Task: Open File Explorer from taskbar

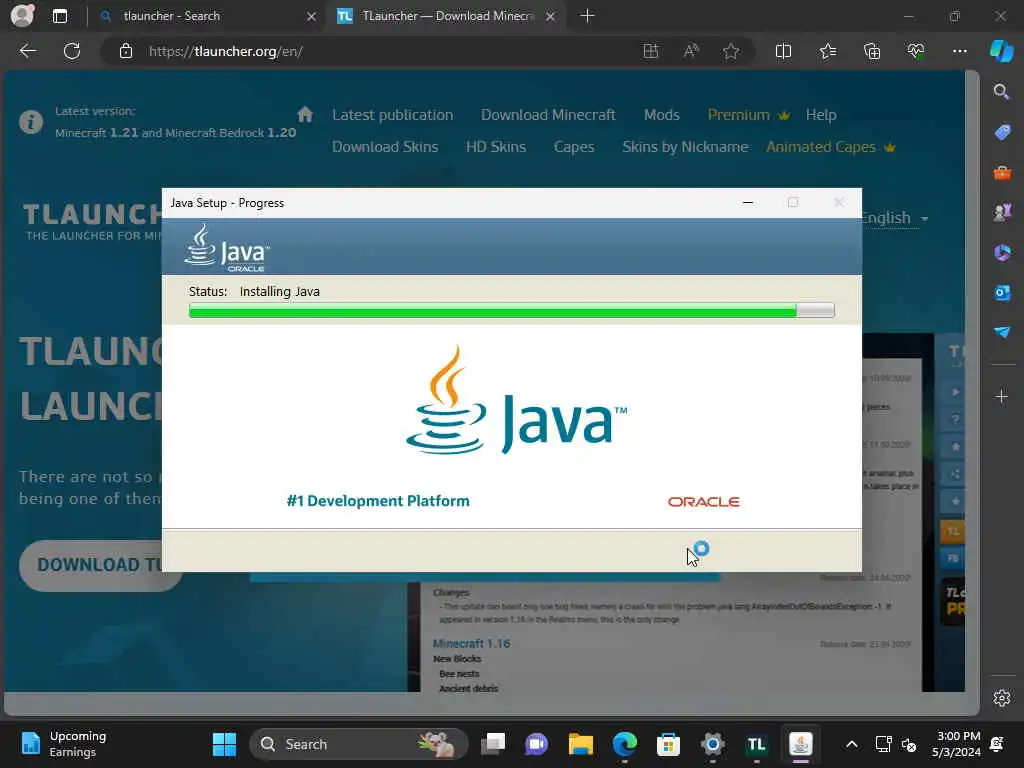Action: 581,744
